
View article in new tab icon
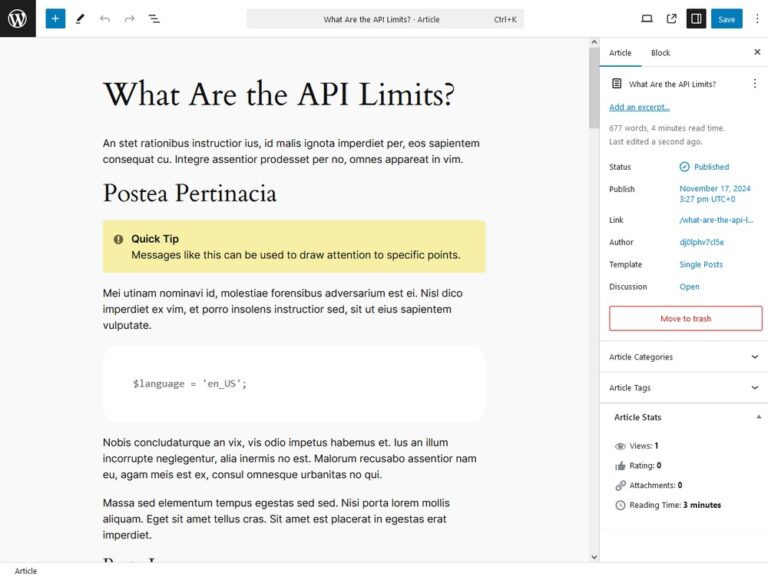[x=672, y=19]
